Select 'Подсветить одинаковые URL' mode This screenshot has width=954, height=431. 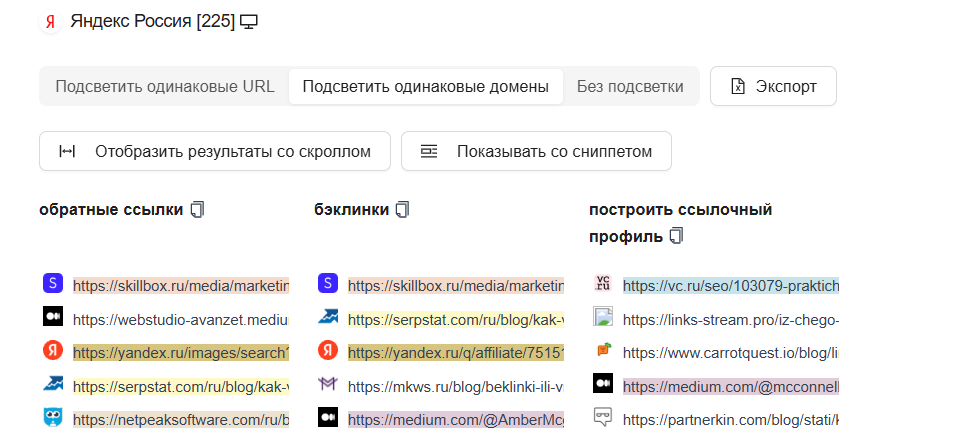pyautogui.click(x=165, y=86)
